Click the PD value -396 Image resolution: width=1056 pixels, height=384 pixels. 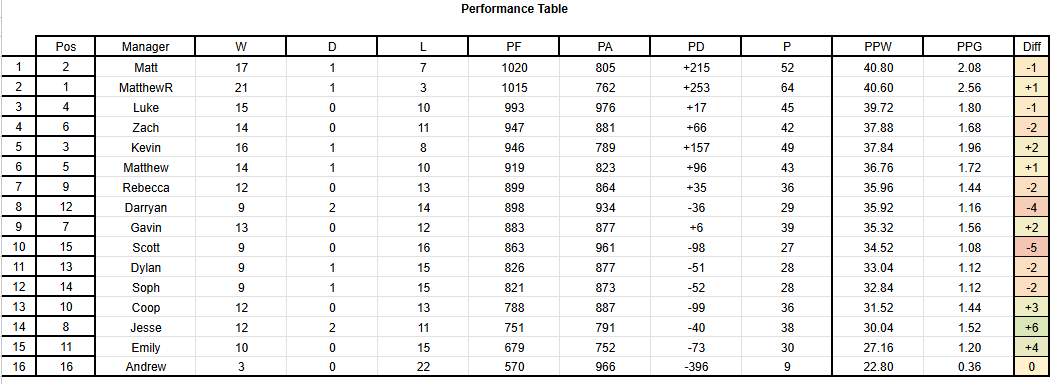(696, 367)
